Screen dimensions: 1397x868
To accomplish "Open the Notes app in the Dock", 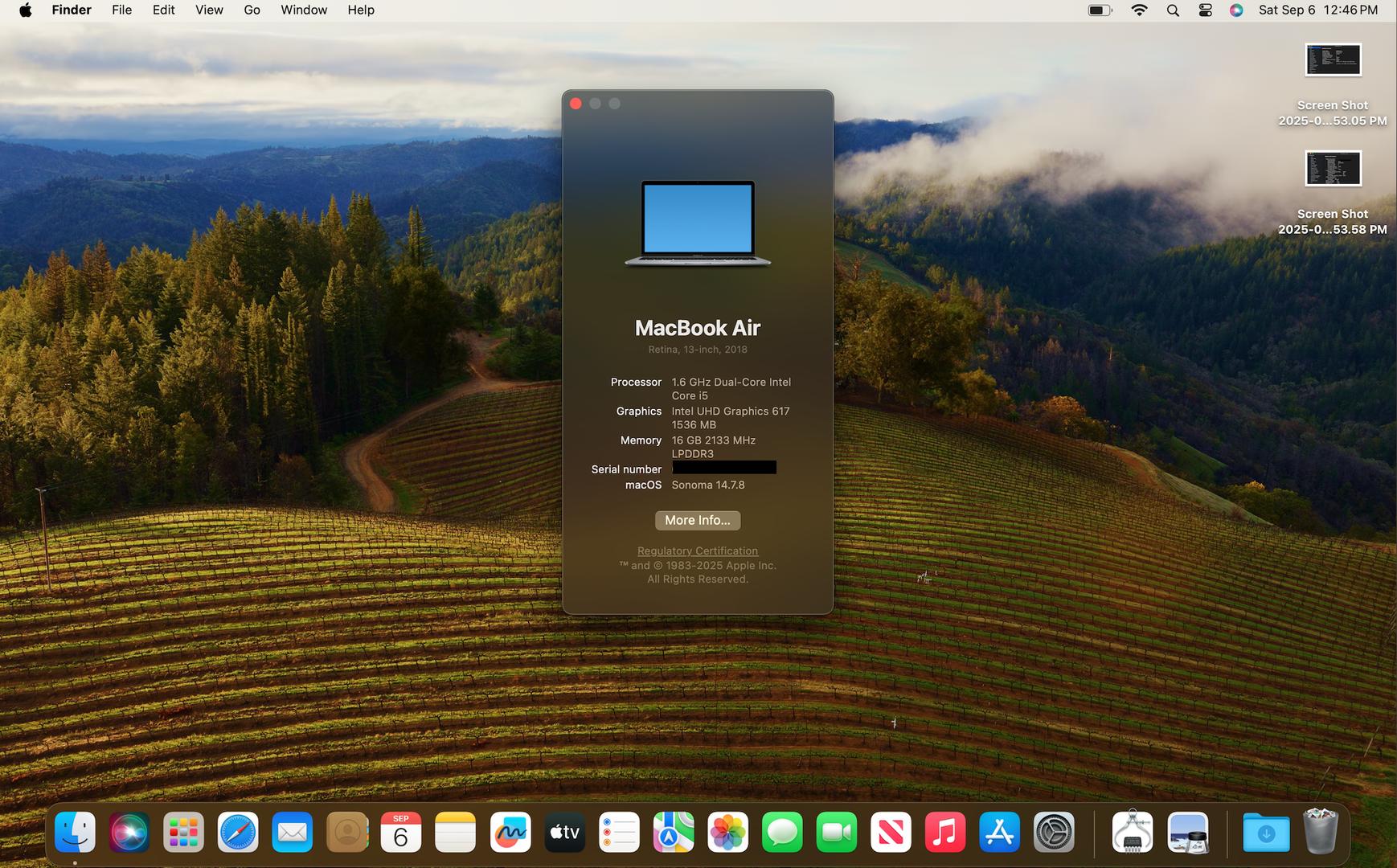I will click(x=456, y=832).
